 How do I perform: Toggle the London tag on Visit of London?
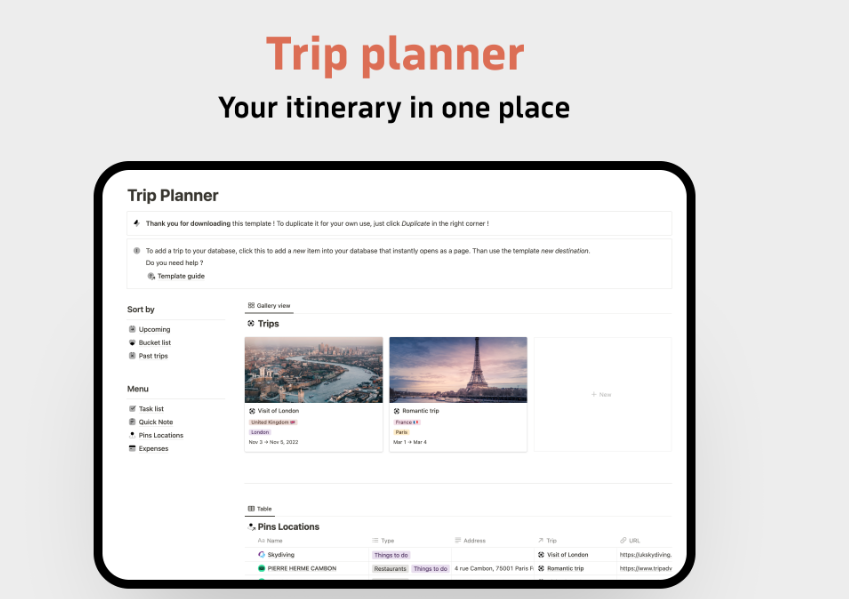261,432
